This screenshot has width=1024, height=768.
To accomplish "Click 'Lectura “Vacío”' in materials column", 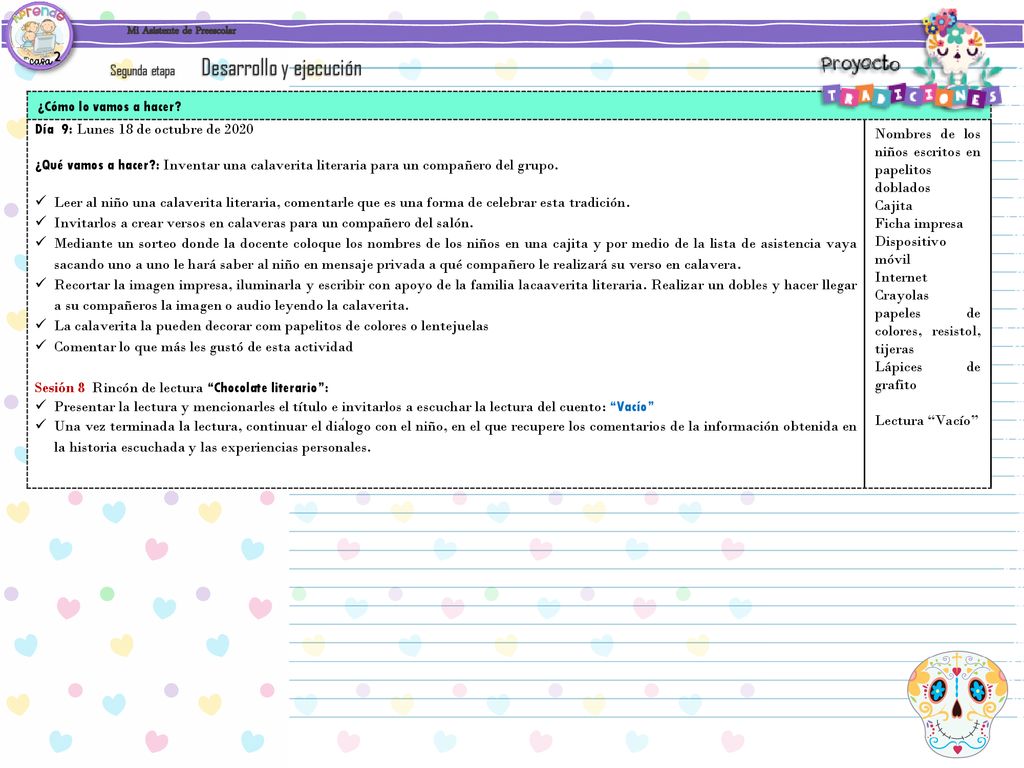I will pos(927,421).
